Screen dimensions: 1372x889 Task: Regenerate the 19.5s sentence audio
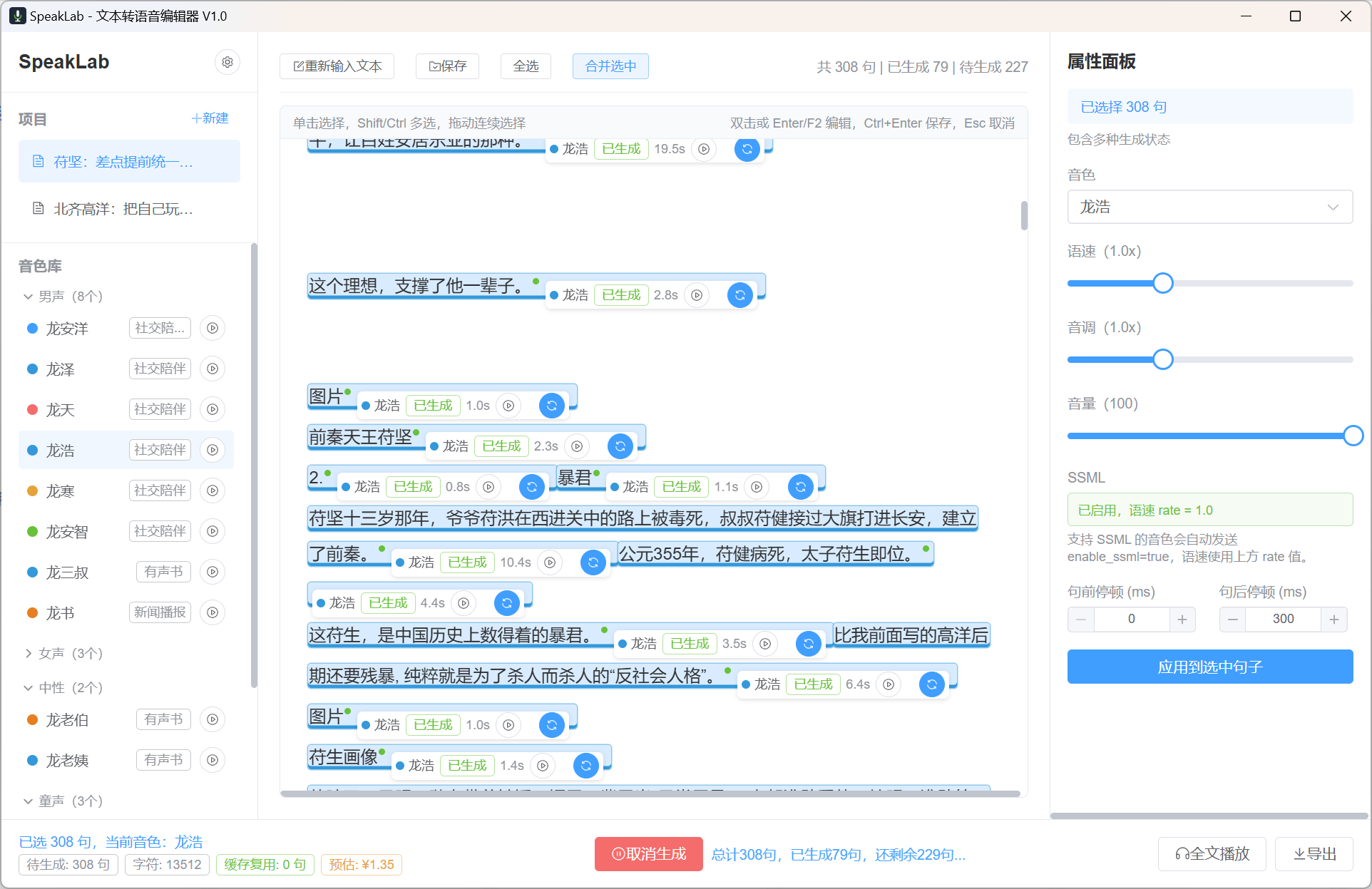[x=747, y=149]
